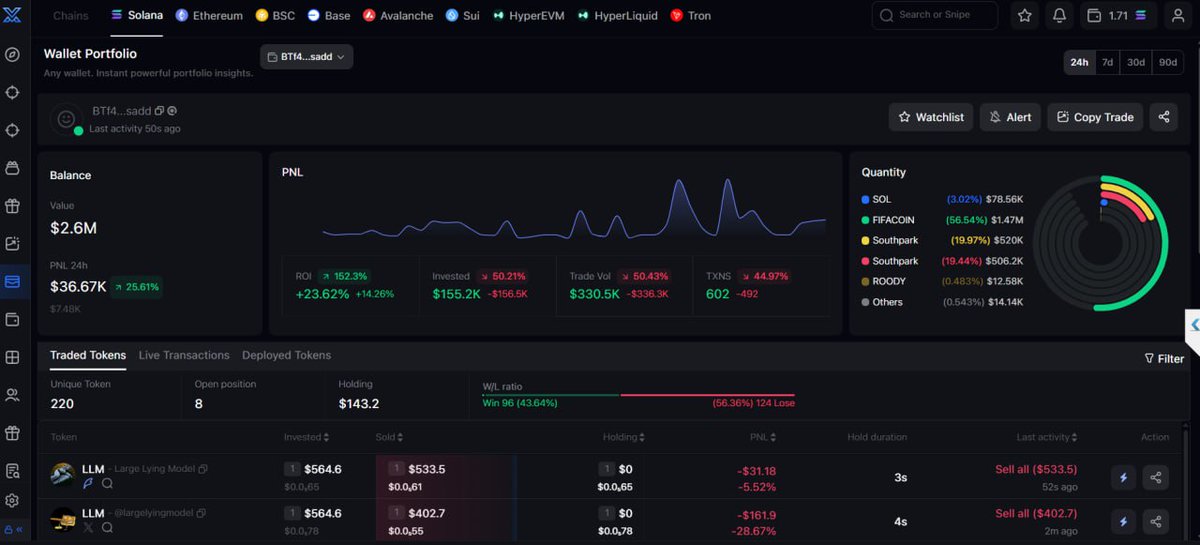This screenshot has width=1200, height=545.
Task: Sort the table by Sold
Action: [389, 437]
